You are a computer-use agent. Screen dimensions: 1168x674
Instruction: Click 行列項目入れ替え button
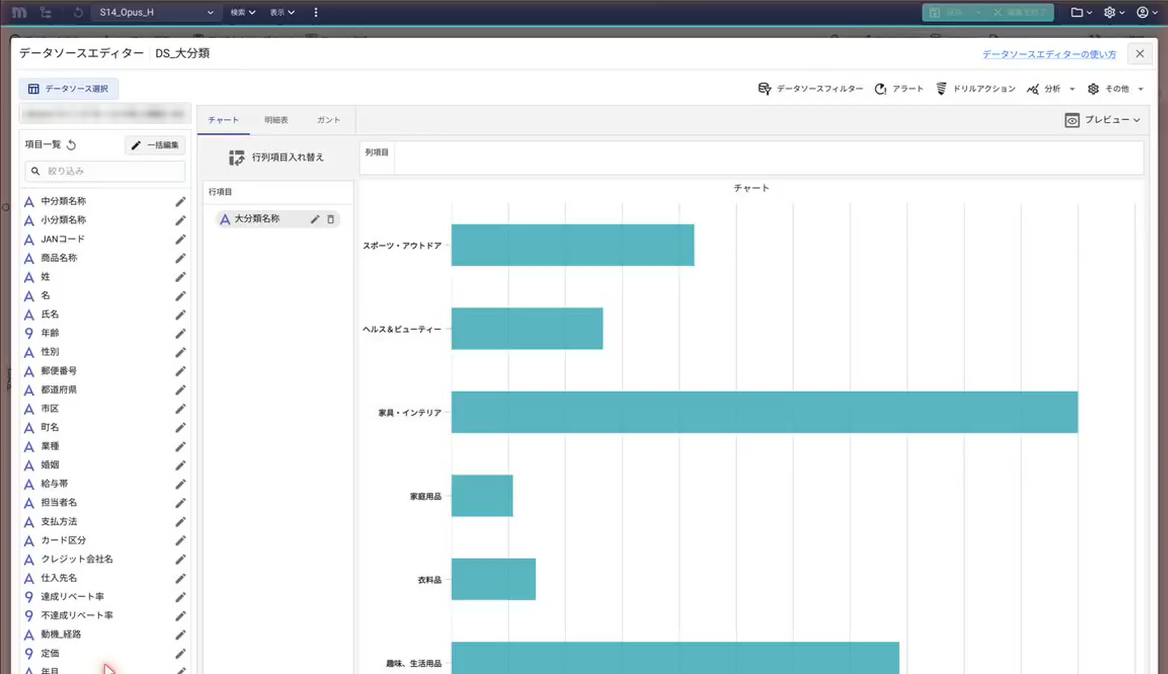click(x=276, y=158)
